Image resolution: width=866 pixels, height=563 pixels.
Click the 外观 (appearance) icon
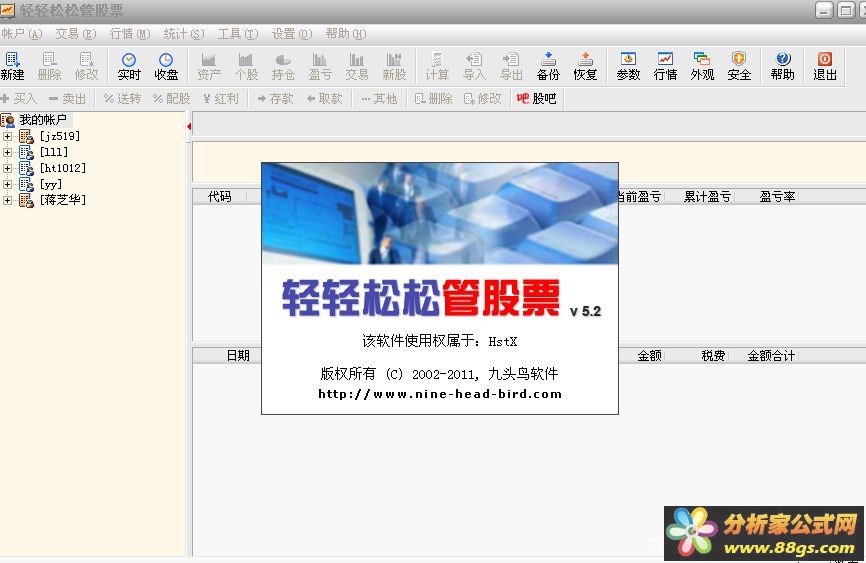pyautogui.click(x=702, y=66)
